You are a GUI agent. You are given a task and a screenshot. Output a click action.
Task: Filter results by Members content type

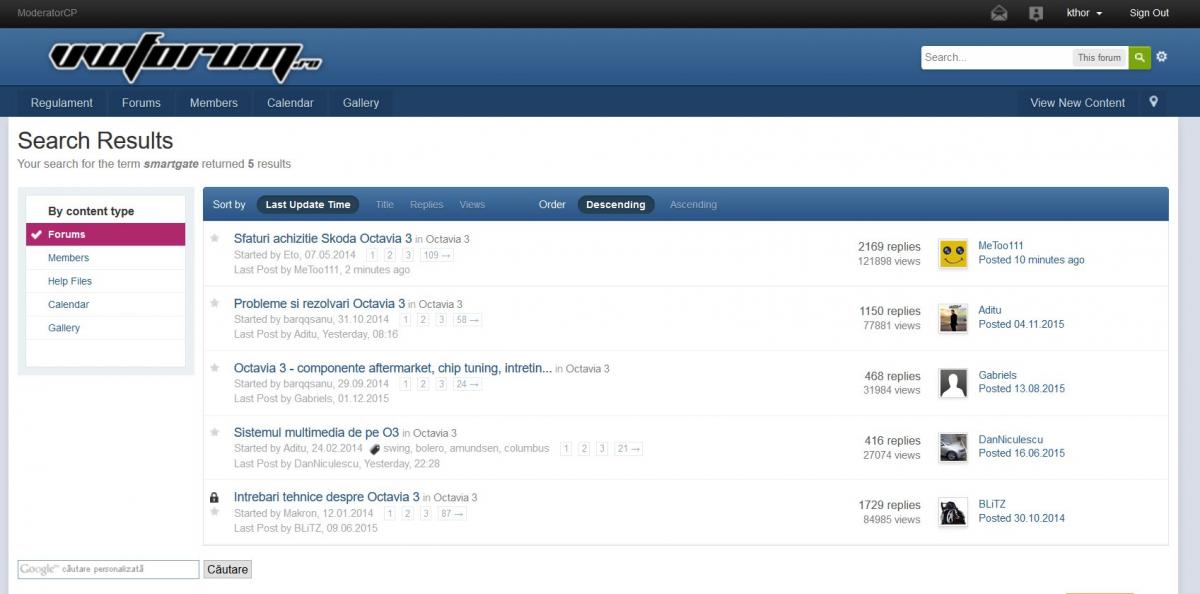click(x=105, y=258)
